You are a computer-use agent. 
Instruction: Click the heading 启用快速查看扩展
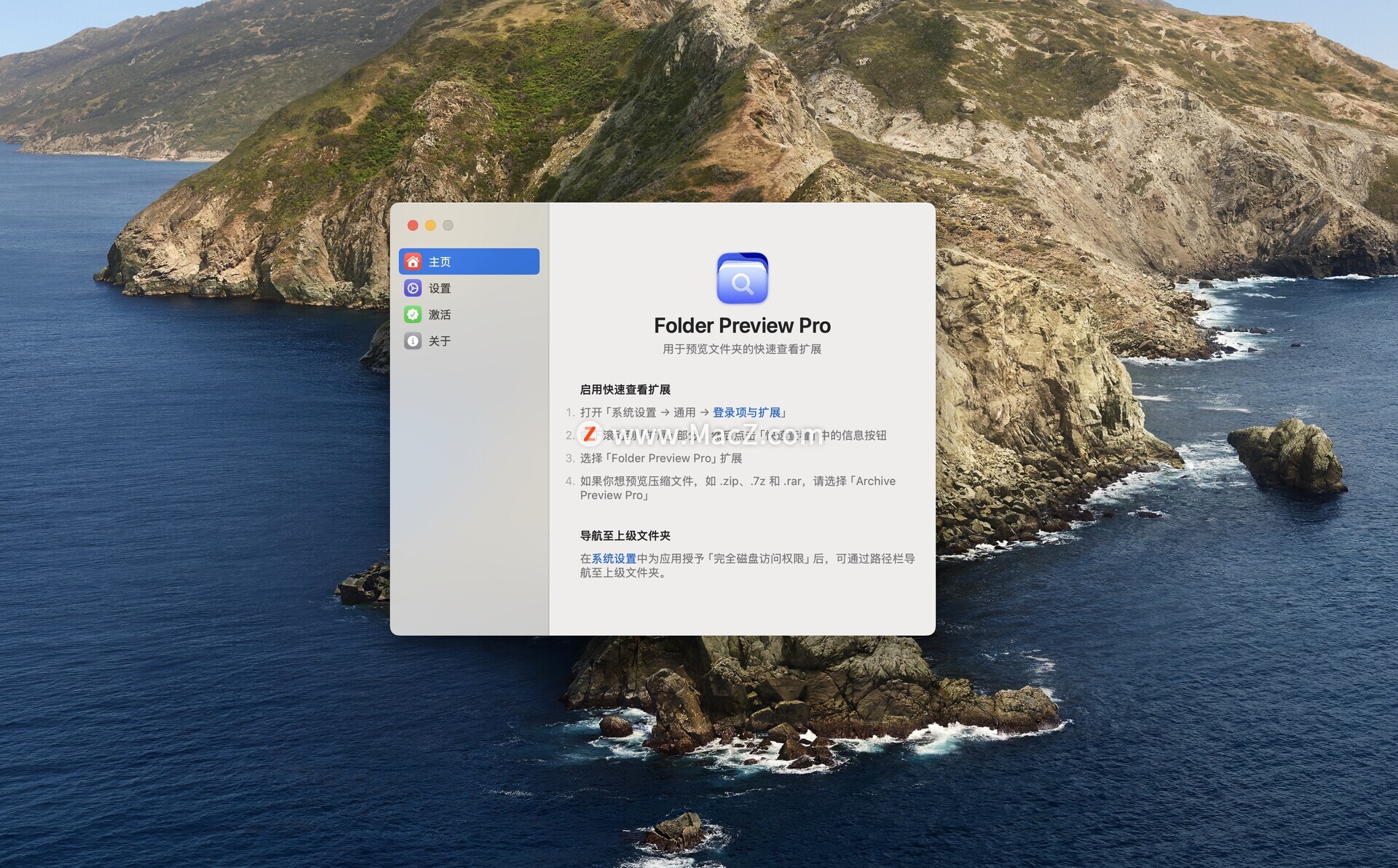[625, 390]
